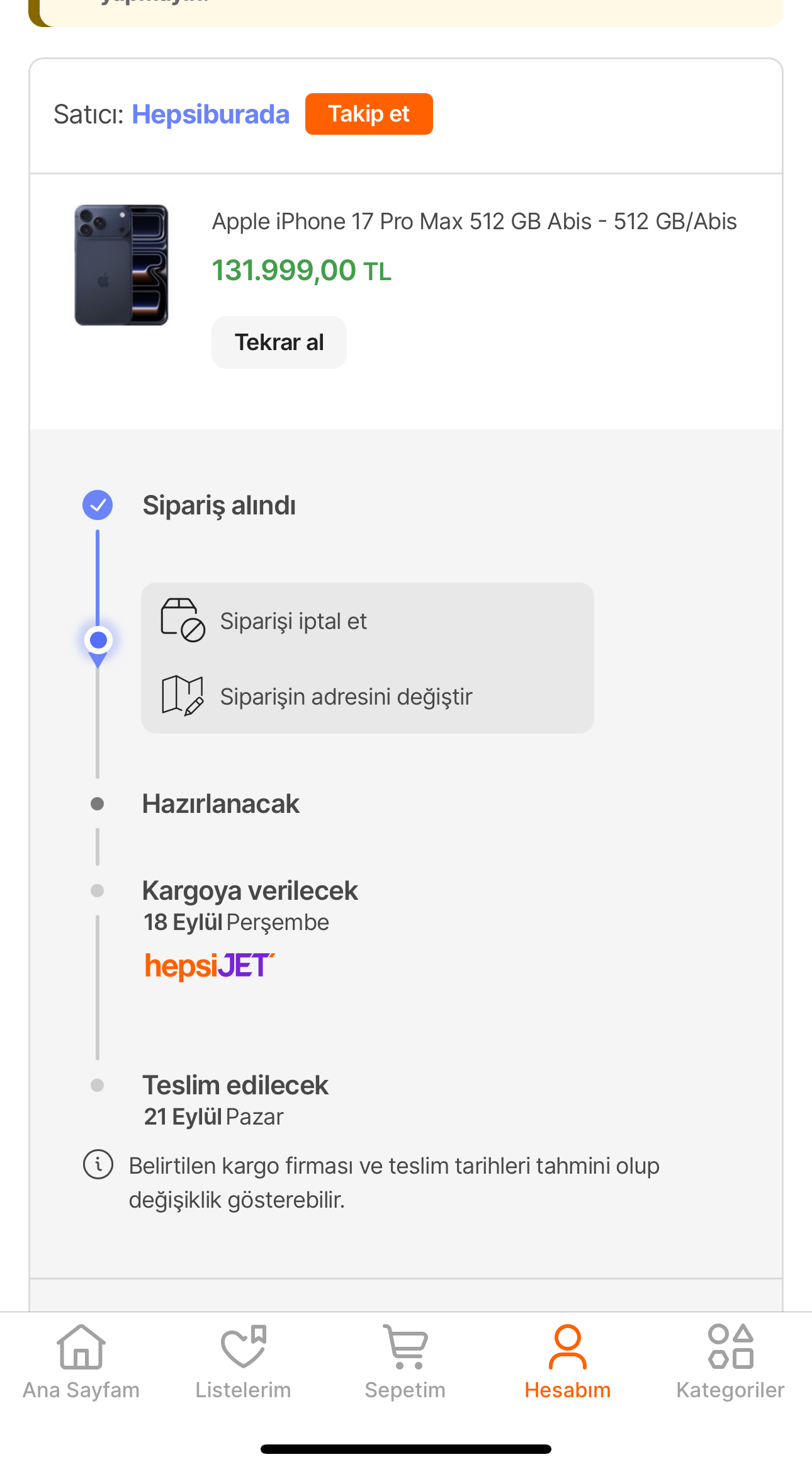Tap the map edit address icon
Viewport: 812px width, 1469px height.
(183, 696)
